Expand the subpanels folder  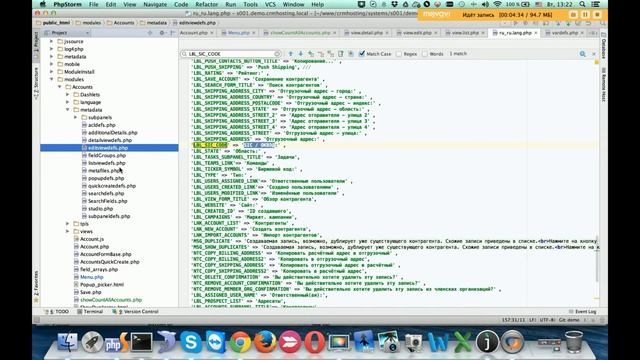(x=76, y=117)
